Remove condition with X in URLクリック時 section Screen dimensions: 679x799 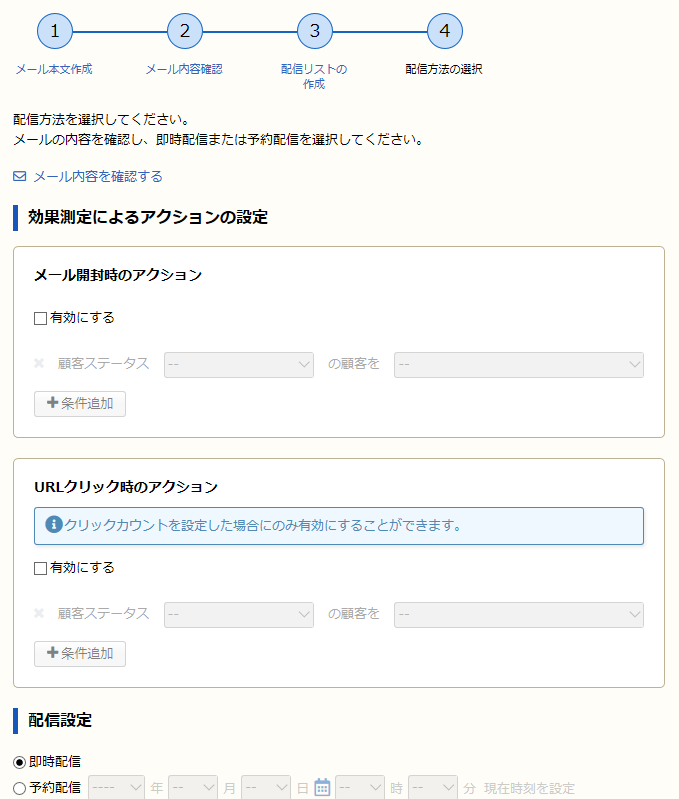tap(39, 613)
